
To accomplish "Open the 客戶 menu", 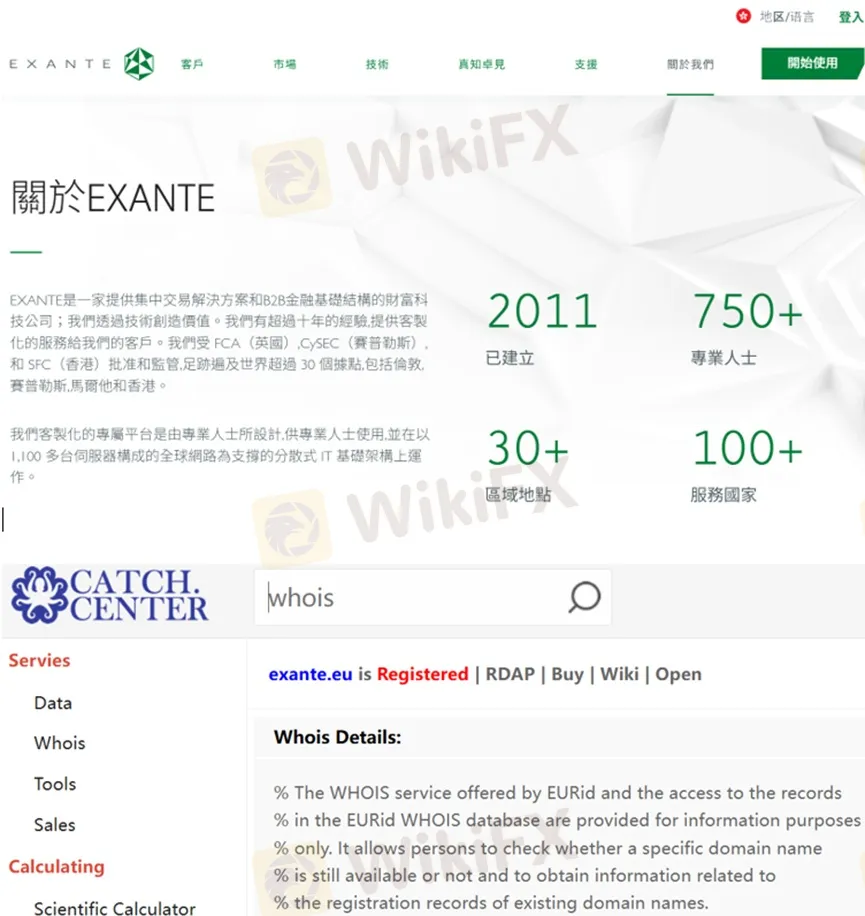I will coord(192,64).
